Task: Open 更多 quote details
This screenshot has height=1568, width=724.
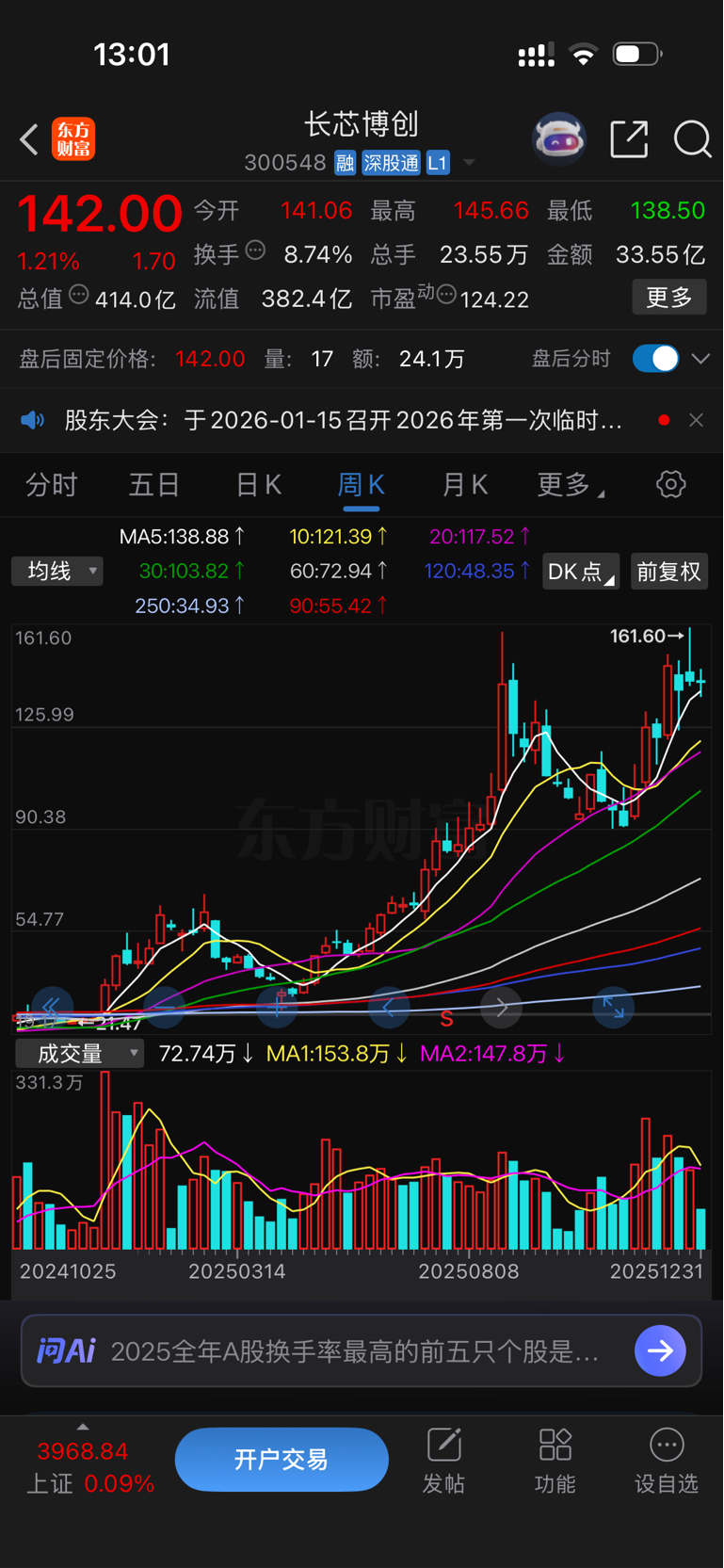Action: [668, 298]
